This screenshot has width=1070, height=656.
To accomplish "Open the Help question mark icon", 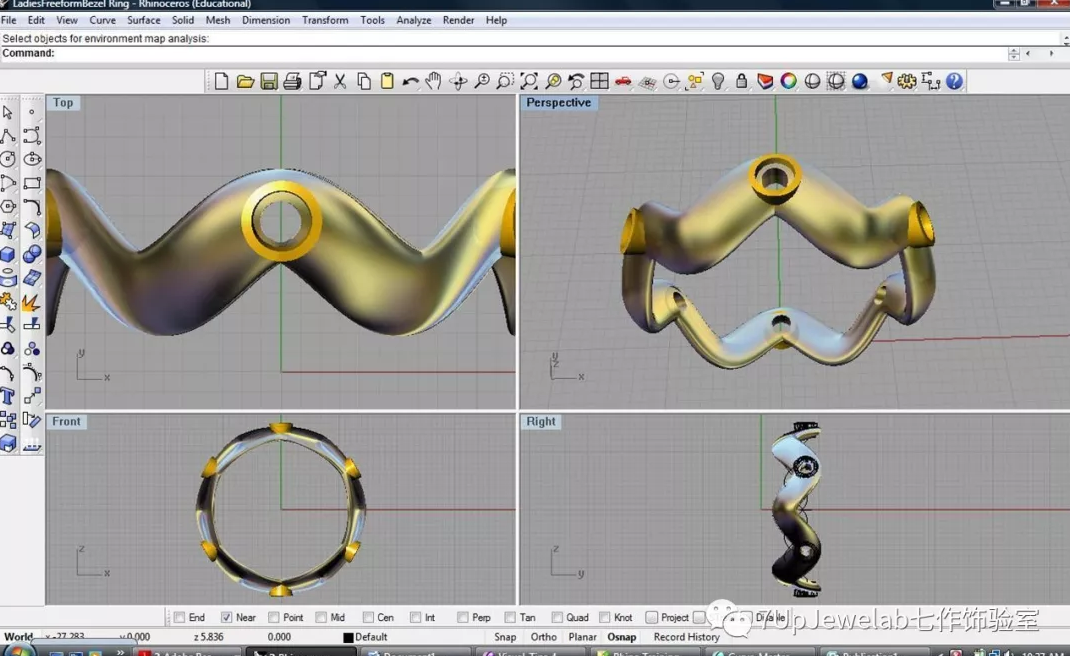I will pyautogui.click(x=954, y=82).
